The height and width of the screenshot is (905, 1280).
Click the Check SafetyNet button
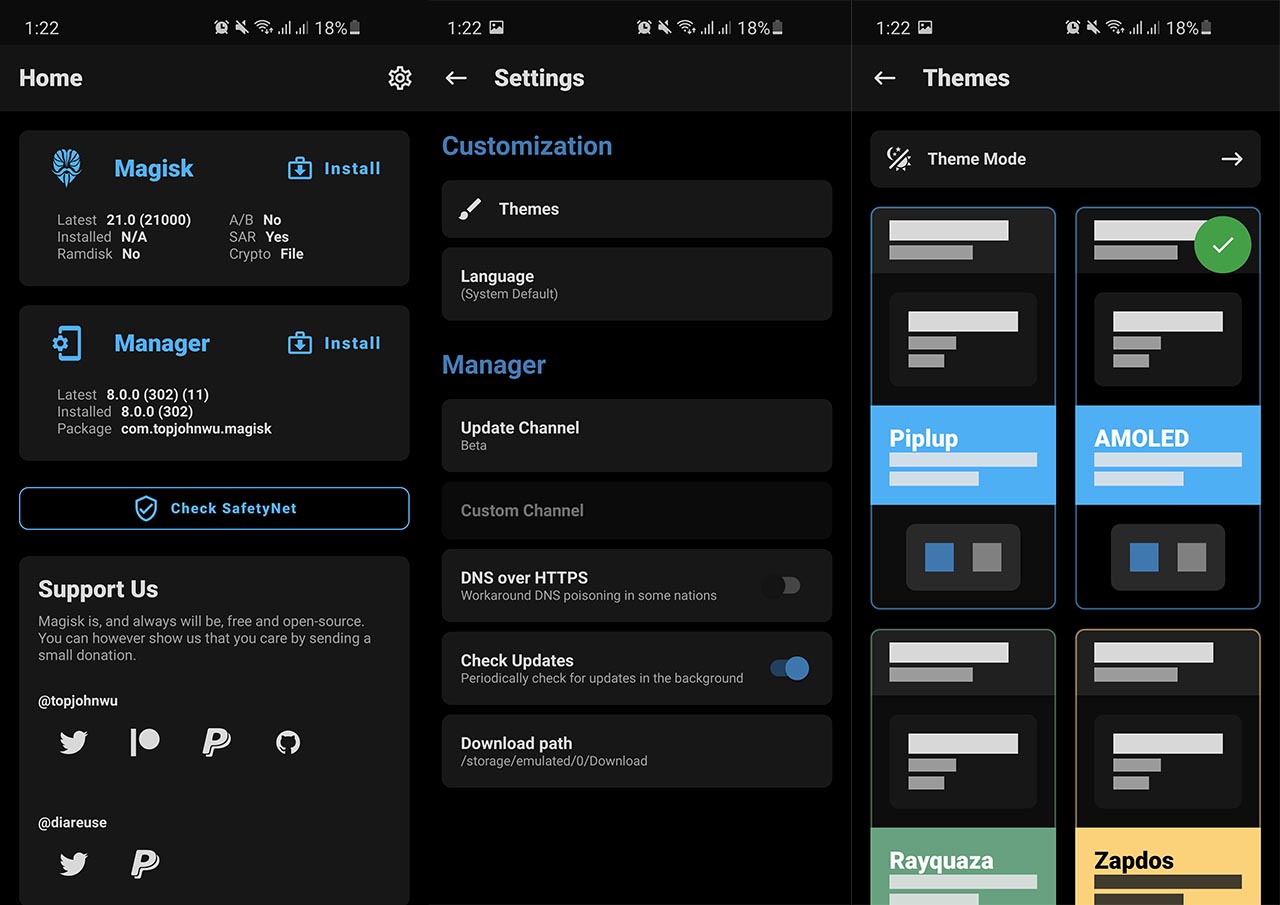pyautogui.click(x=214, y=508)
